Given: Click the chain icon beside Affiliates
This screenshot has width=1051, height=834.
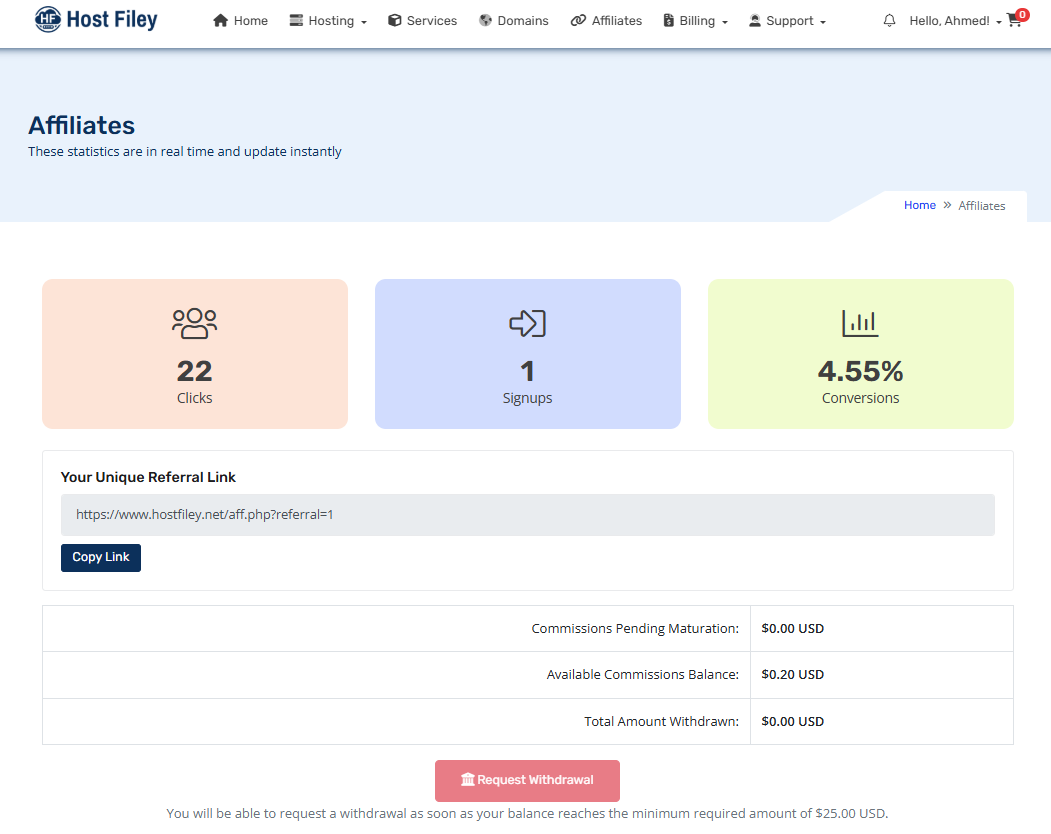Looking at the screenshot, I should [578, 21].
